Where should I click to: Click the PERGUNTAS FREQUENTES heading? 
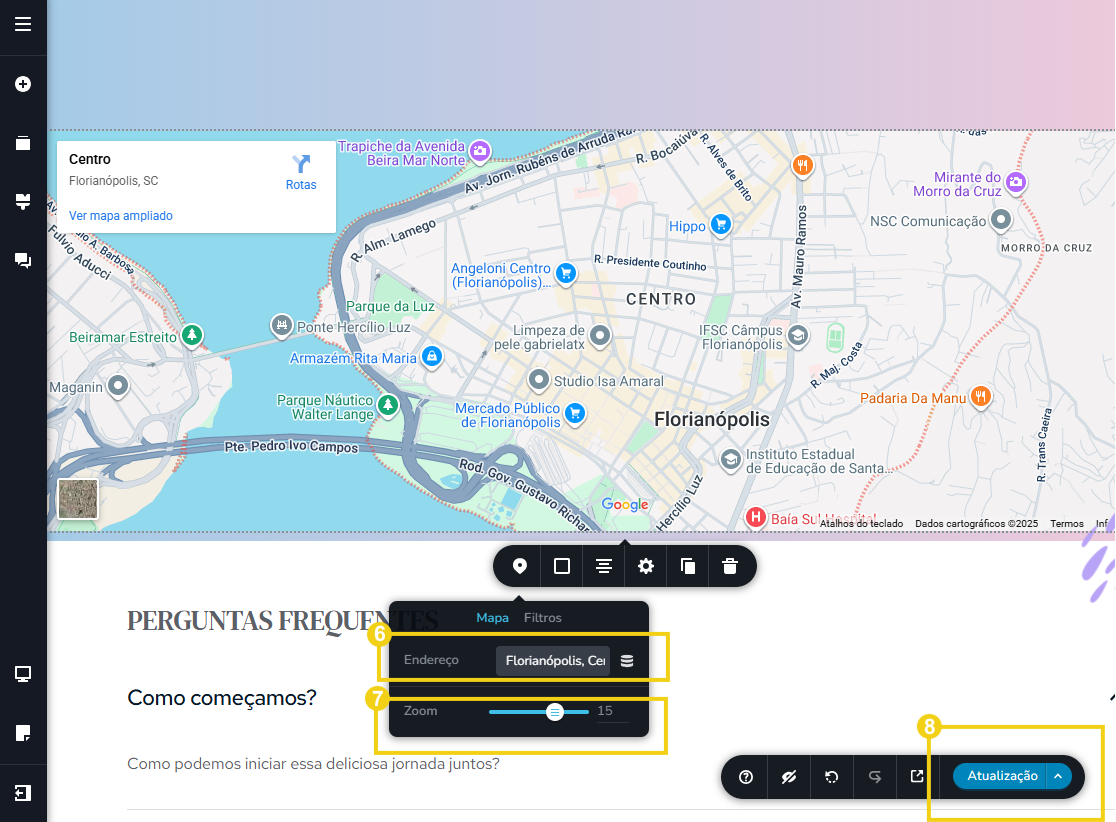[283, 621]
